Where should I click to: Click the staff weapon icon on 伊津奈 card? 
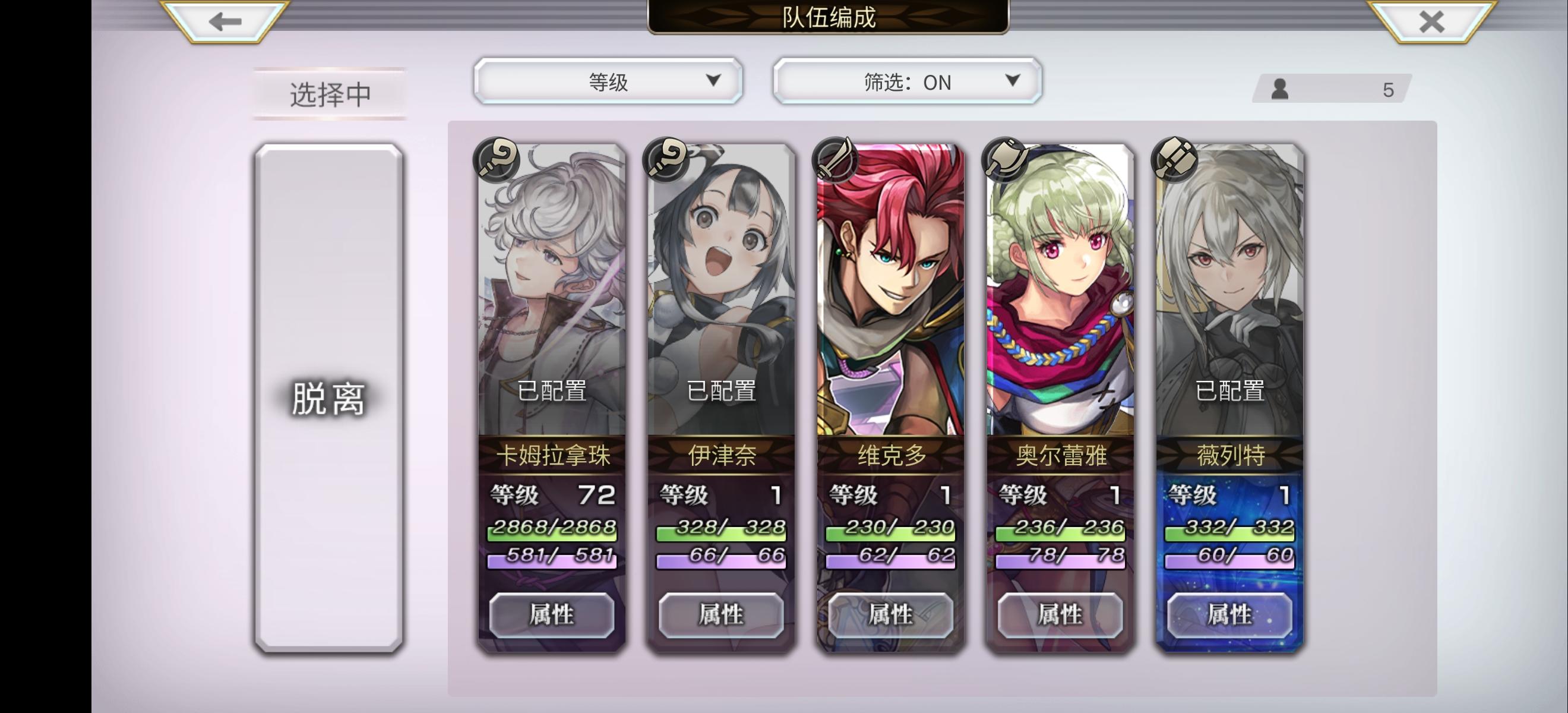click(x=666, y=159)
